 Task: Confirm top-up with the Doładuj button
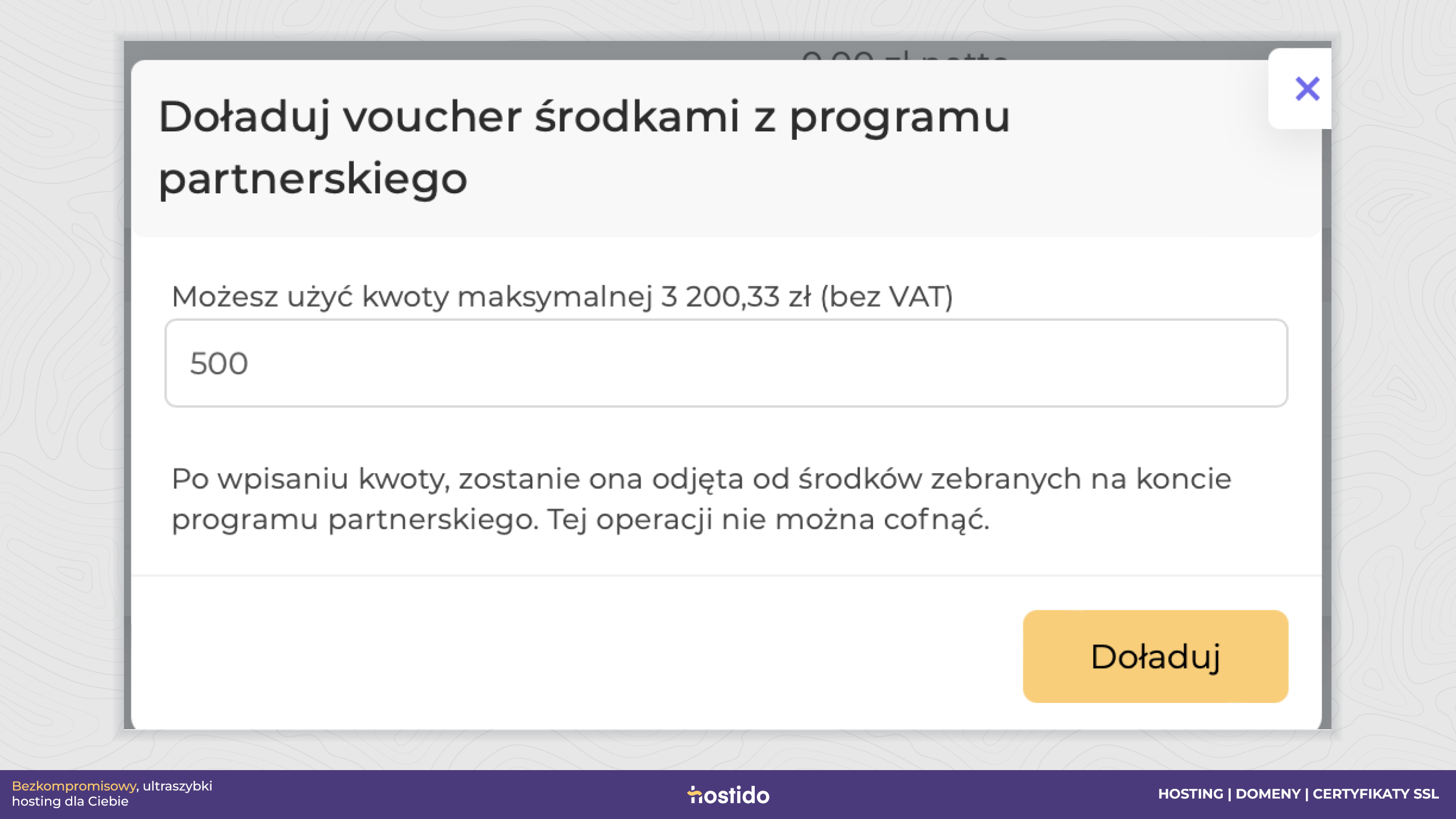click(x=1155, y=656)
